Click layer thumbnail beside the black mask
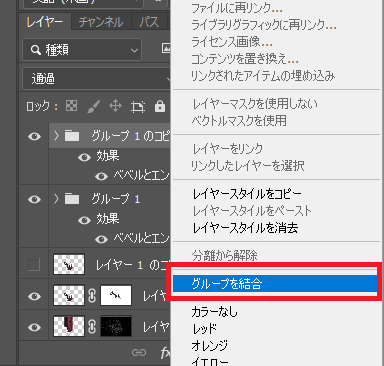This screenshot has height=366, width=384. (x=69, y=326)
